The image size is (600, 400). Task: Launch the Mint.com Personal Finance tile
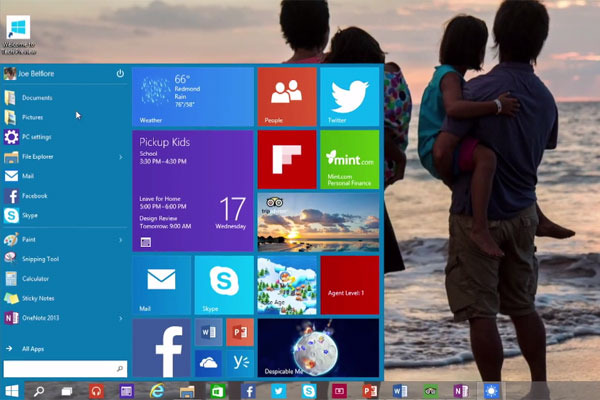349,159
